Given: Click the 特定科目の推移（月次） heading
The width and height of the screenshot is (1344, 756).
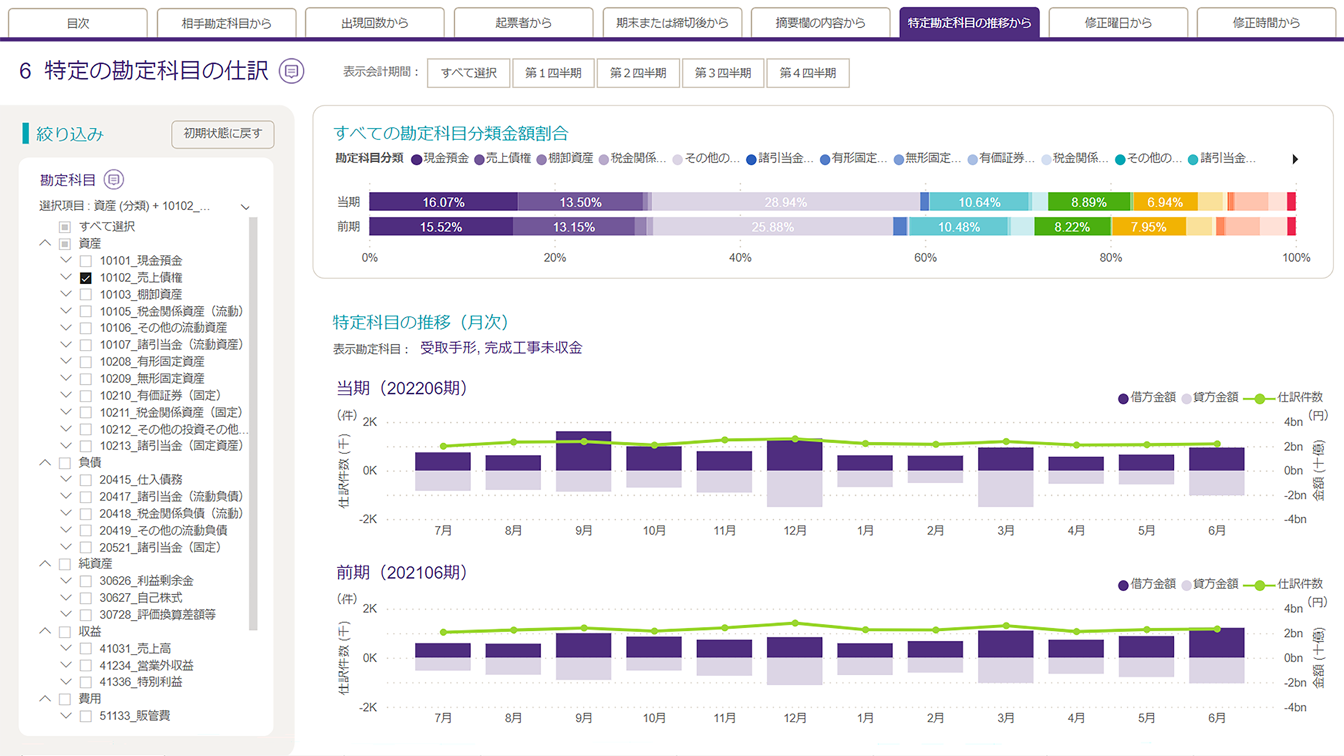Looking at the screenshot, I should pos(421,322).
